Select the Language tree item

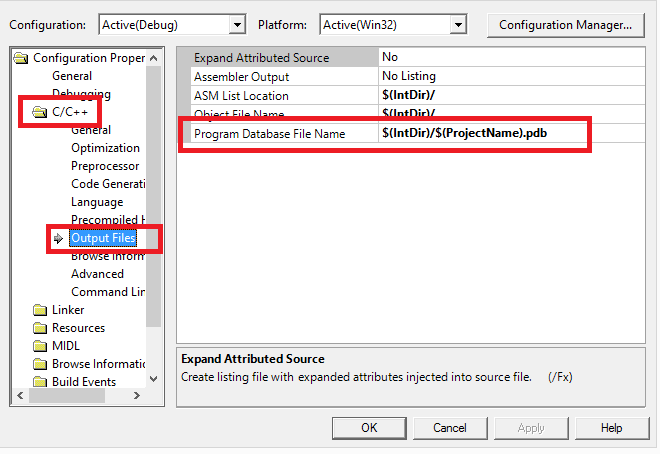pos(97,202)
